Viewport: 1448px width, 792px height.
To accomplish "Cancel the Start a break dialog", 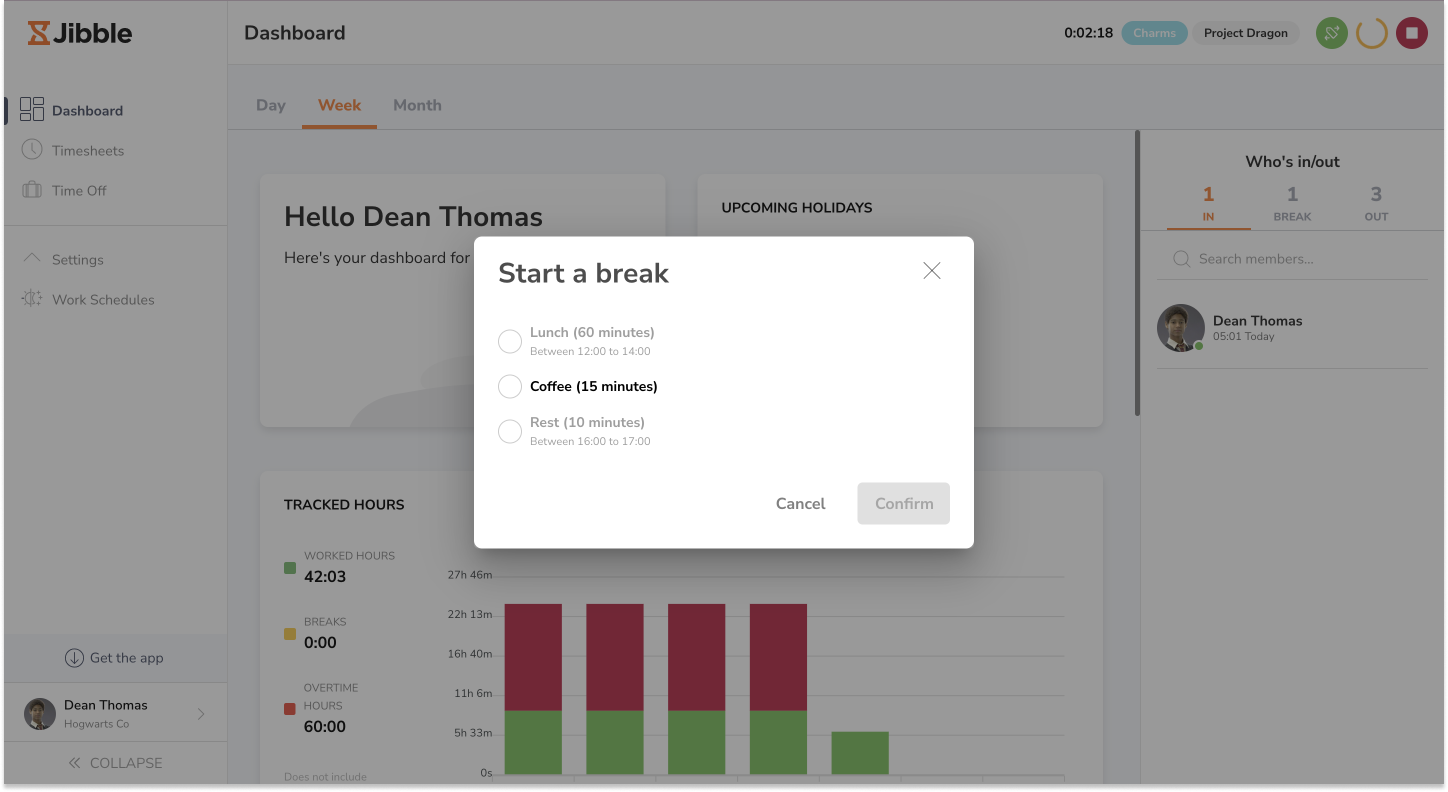I will (x=800, y=503).
